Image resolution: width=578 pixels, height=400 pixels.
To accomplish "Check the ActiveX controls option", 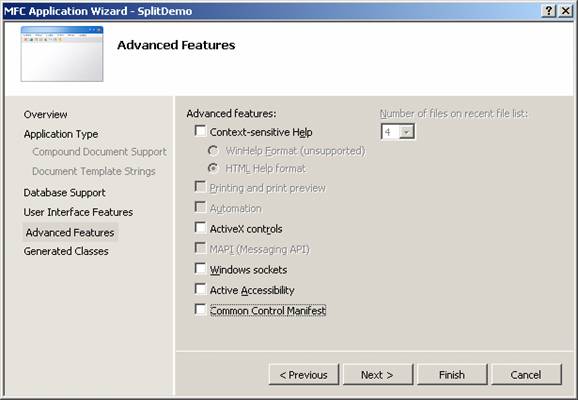I will (x=200, y=227).
